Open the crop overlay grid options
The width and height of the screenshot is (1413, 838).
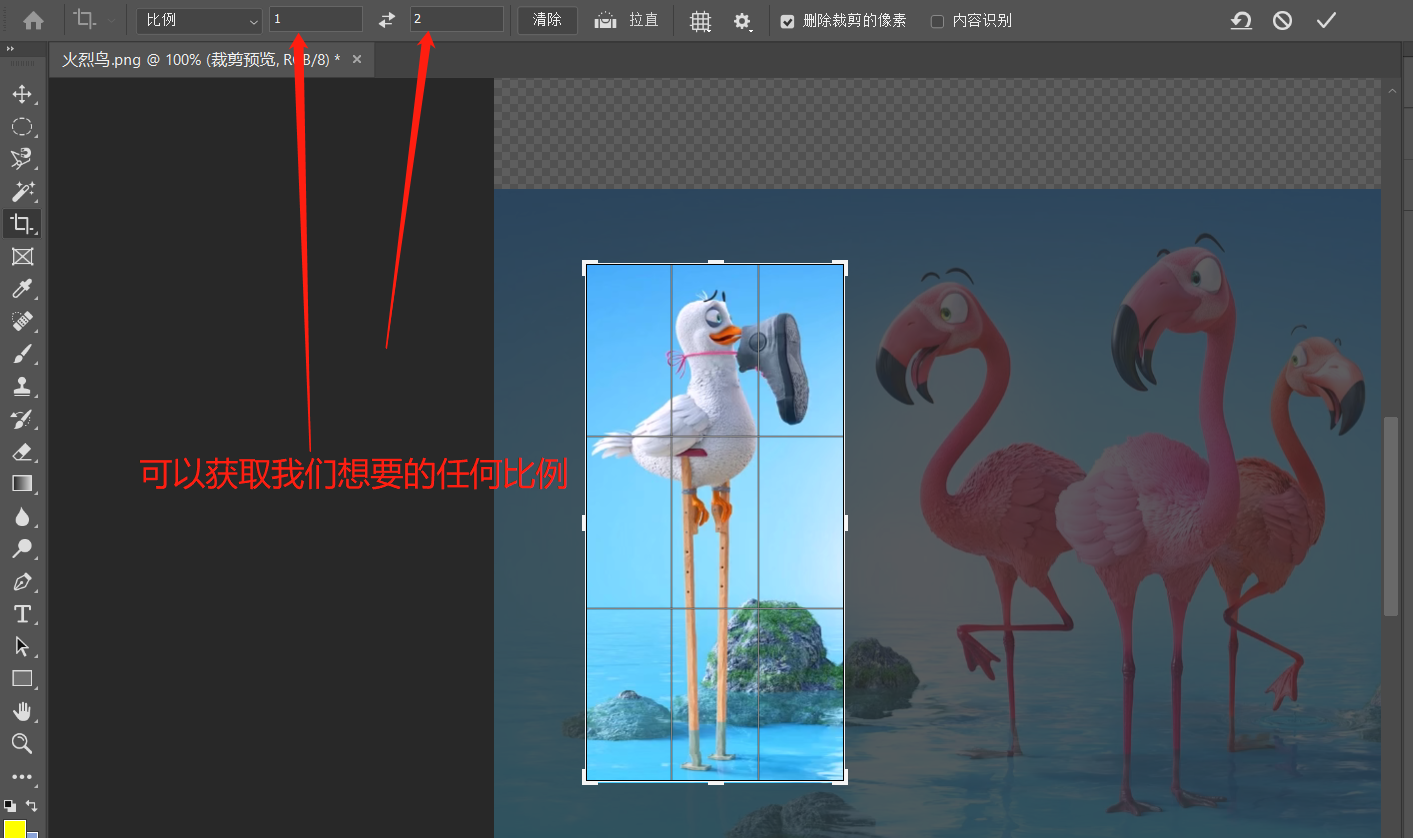tap(701, 21)
